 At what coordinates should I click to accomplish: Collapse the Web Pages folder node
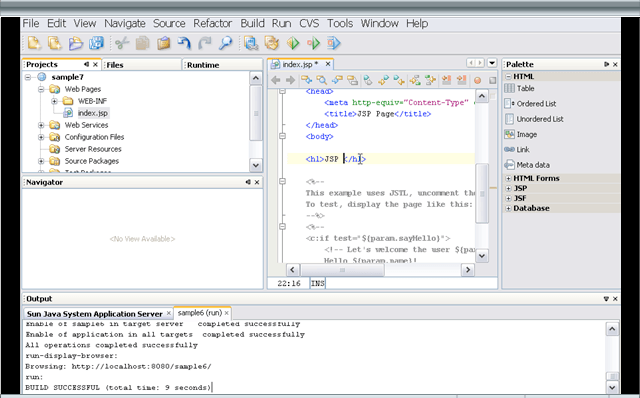[x=41, y=89]
